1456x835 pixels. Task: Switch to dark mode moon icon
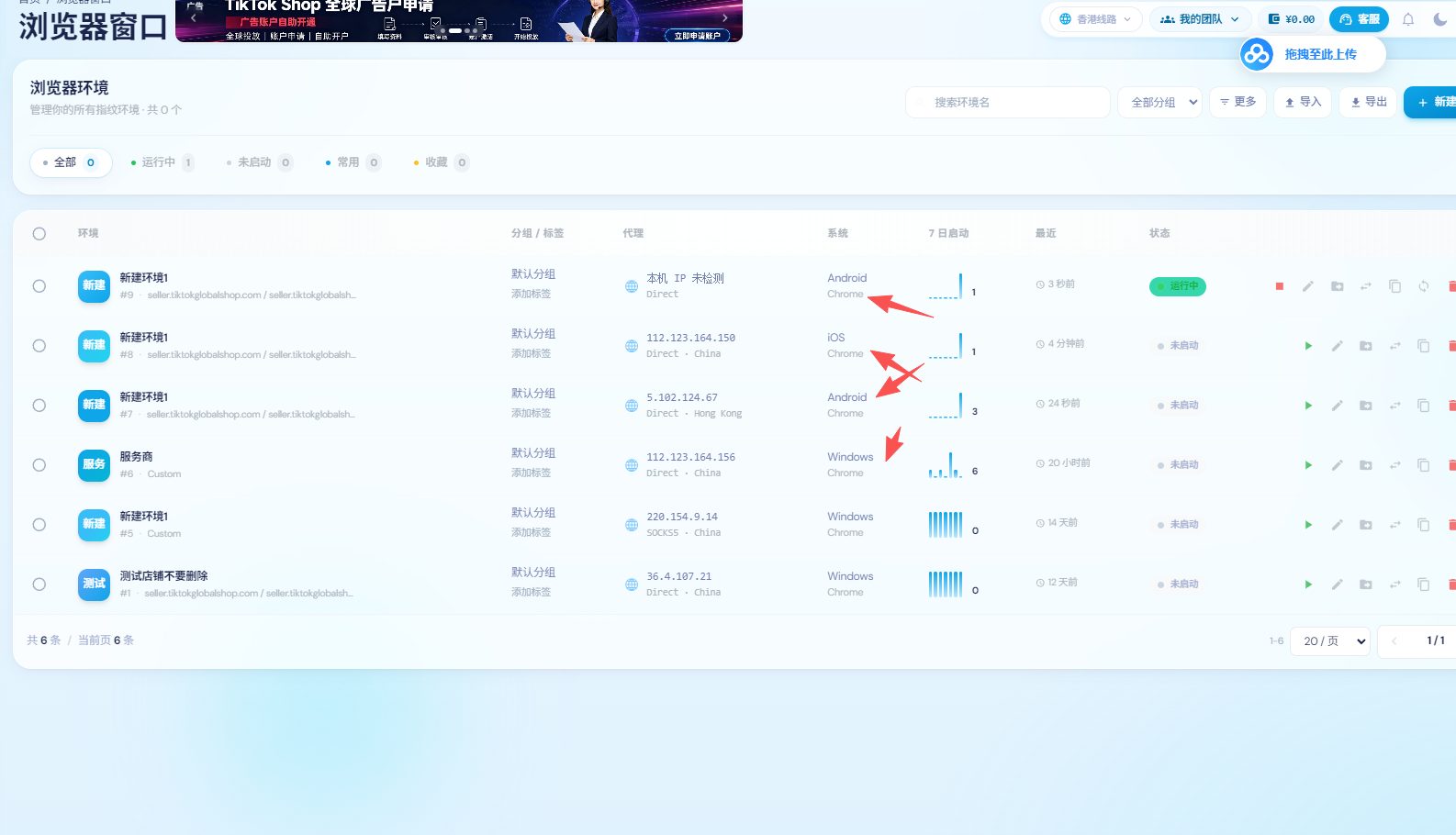1439,19
